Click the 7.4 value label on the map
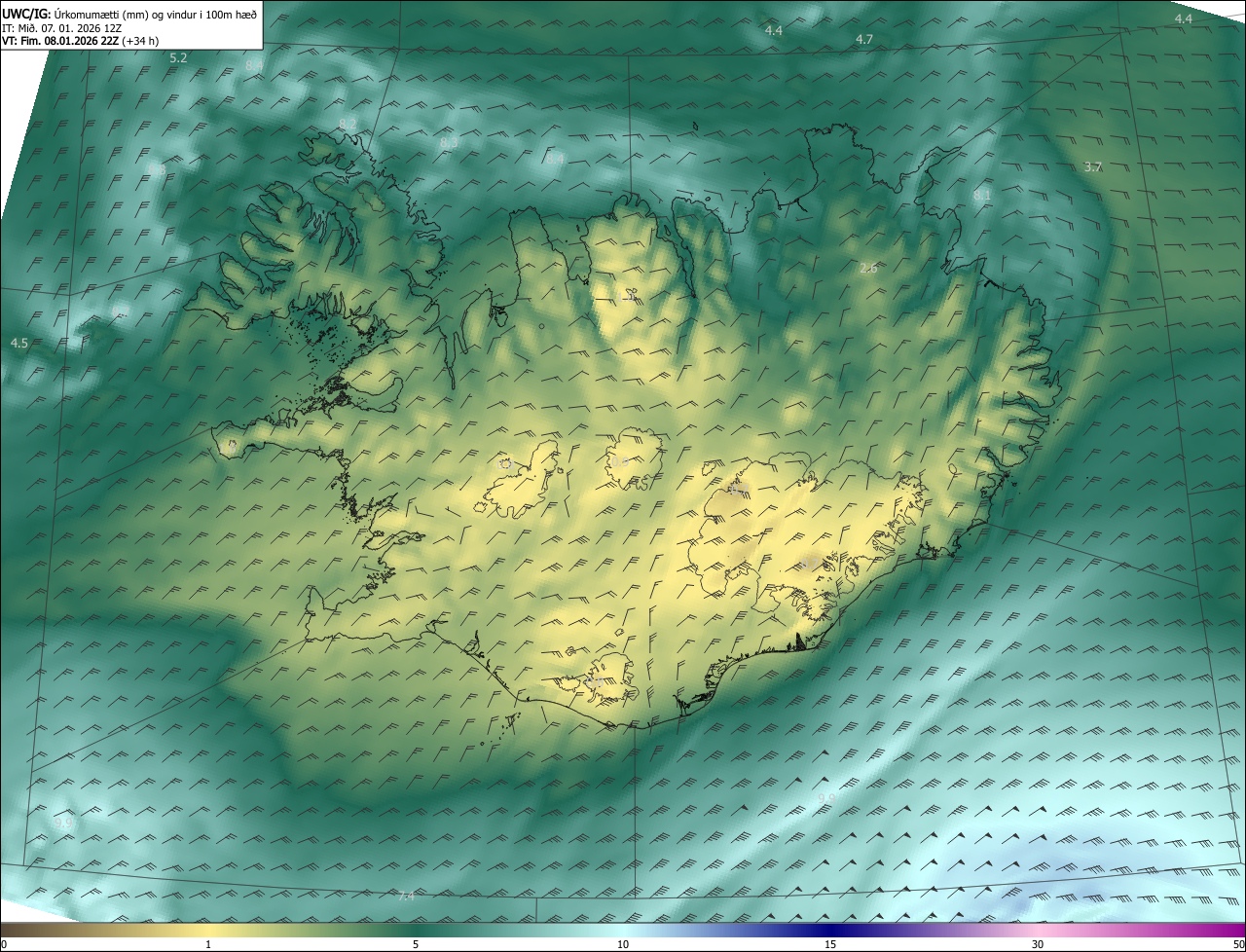Image resolution: width=1246 pixels, height=952 pixels. (x=407, y=897)
